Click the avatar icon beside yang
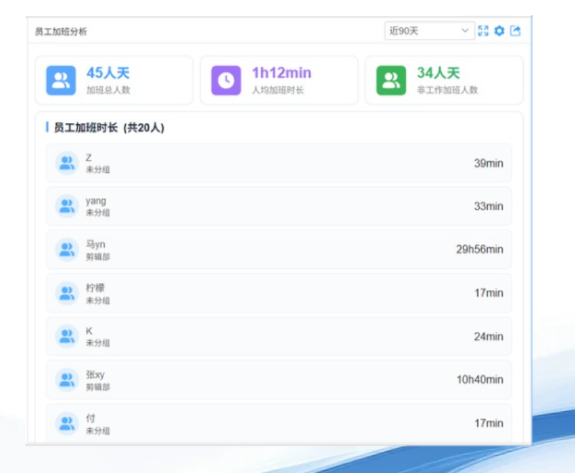The height and width of the screenshot is (473, 575). 67,206
